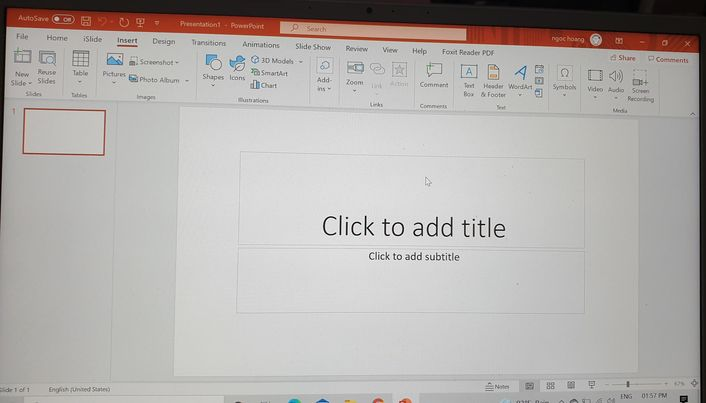This screenshot has width=706, height=403.
Task: Start Slide Show from status bar
Action: click(592, 385)
